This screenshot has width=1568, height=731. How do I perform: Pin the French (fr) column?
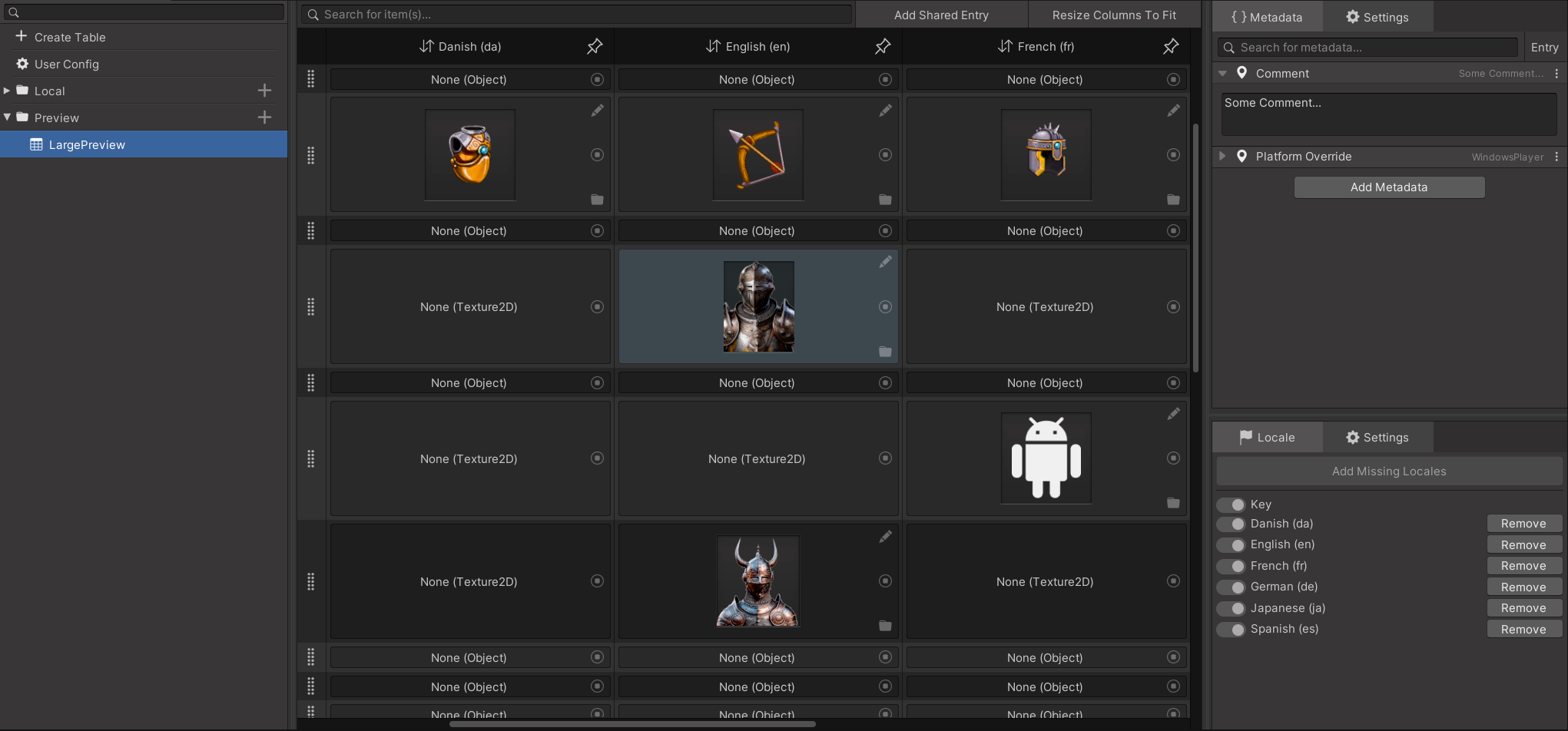(1170, 46)
